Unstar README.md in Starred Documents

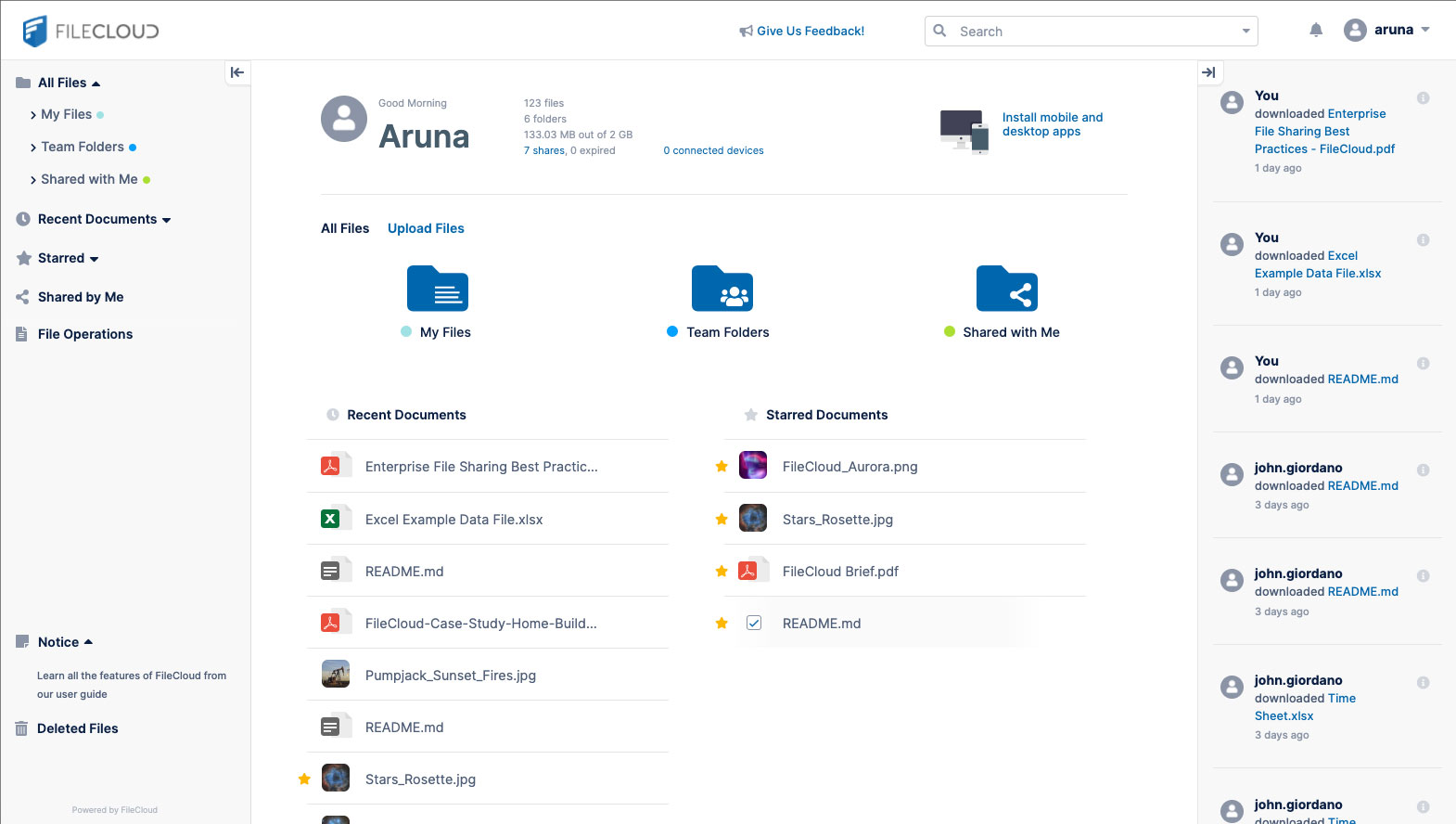pyautogui.click(x=722, y=623)
